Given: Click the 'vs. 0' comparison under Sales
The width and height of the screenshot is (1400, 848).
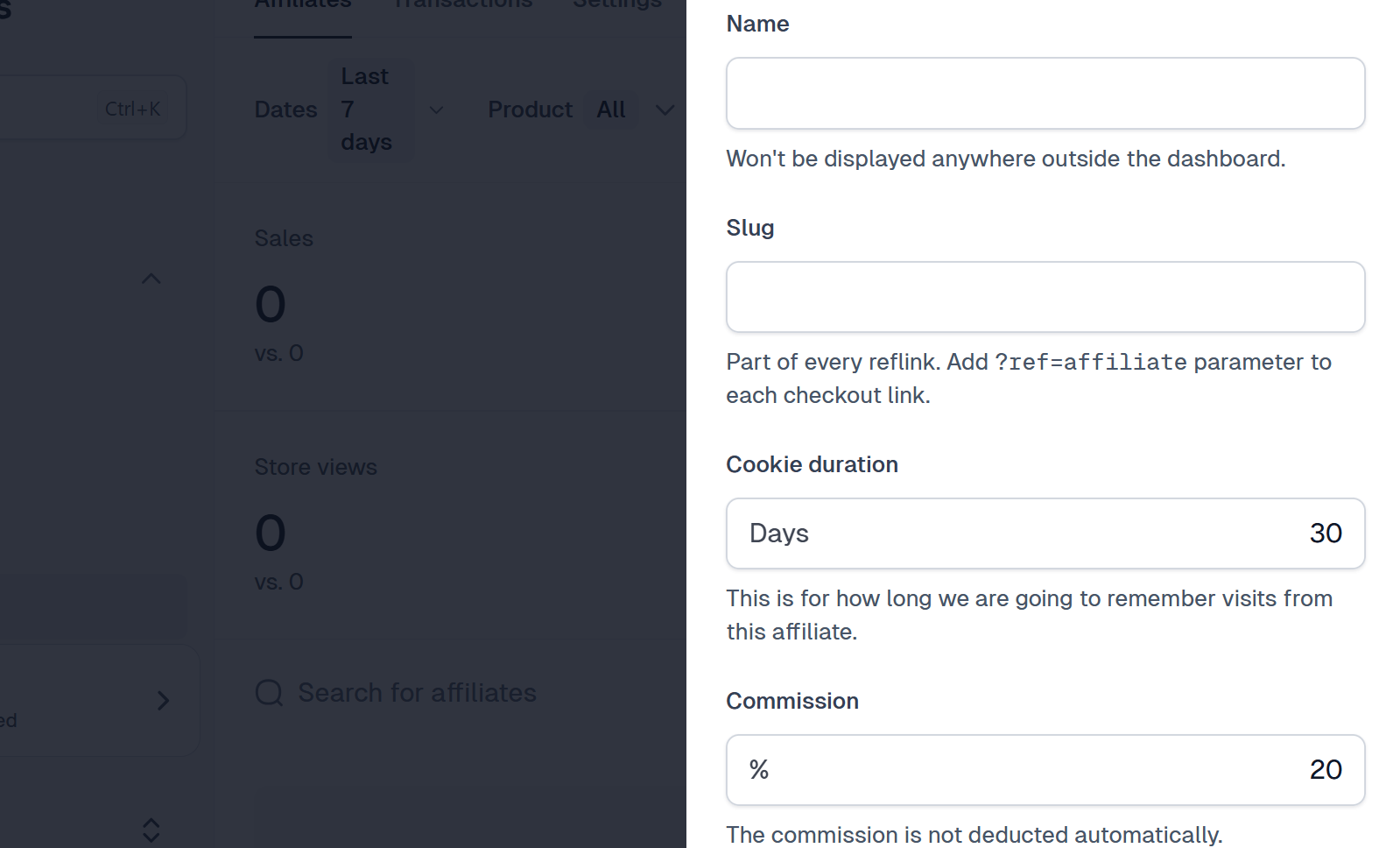Looking at the screenshot, I should click(278, 353).
